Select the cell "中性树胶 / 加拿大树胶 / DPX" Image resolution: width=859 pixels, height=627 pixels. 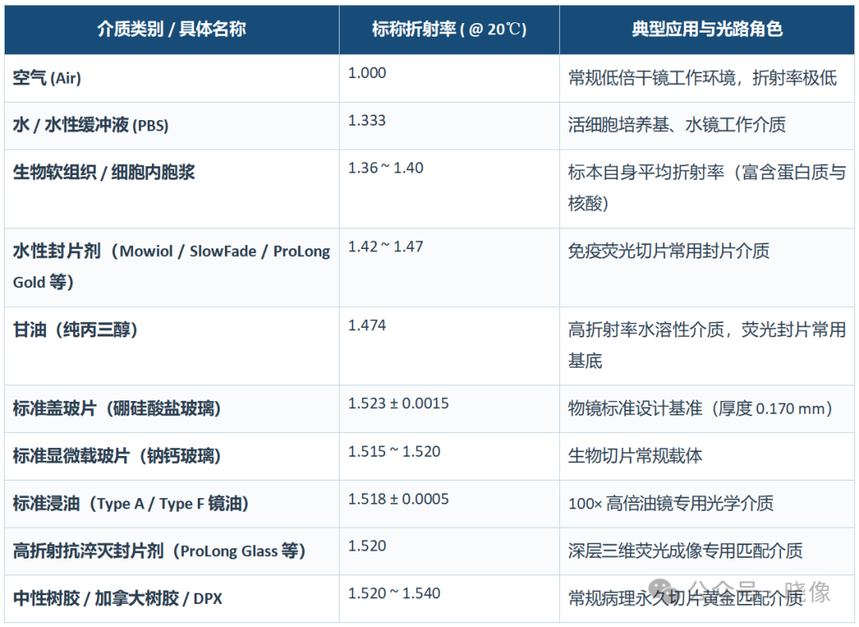coord(117,599)
